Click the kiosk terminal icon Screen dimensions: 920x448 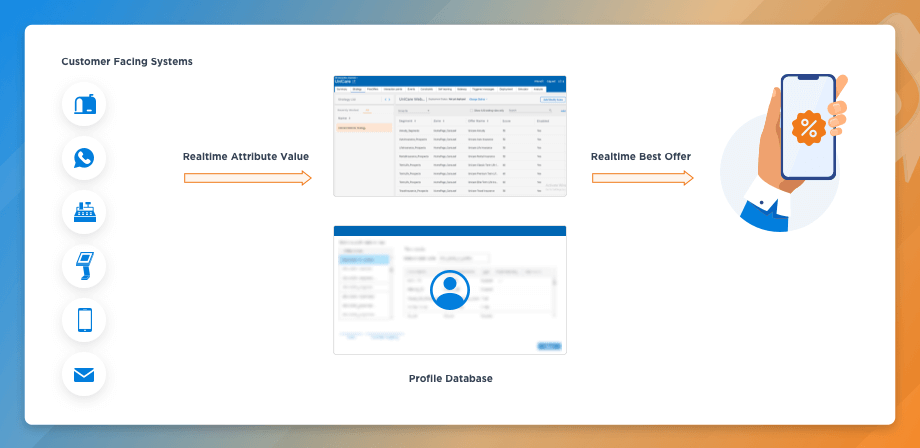84,266
